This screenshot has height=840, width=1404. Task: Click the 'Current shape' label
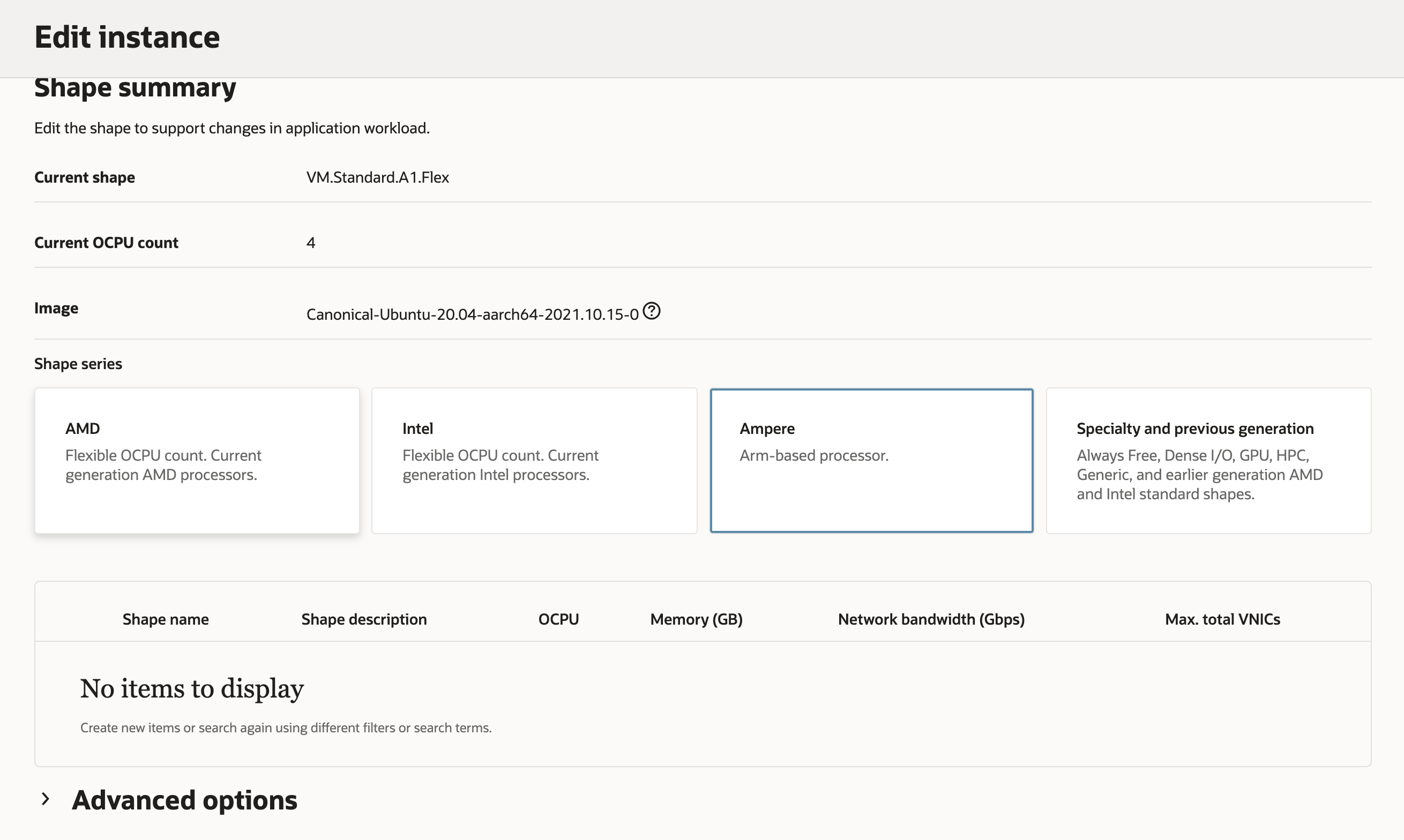click(85, 177)
